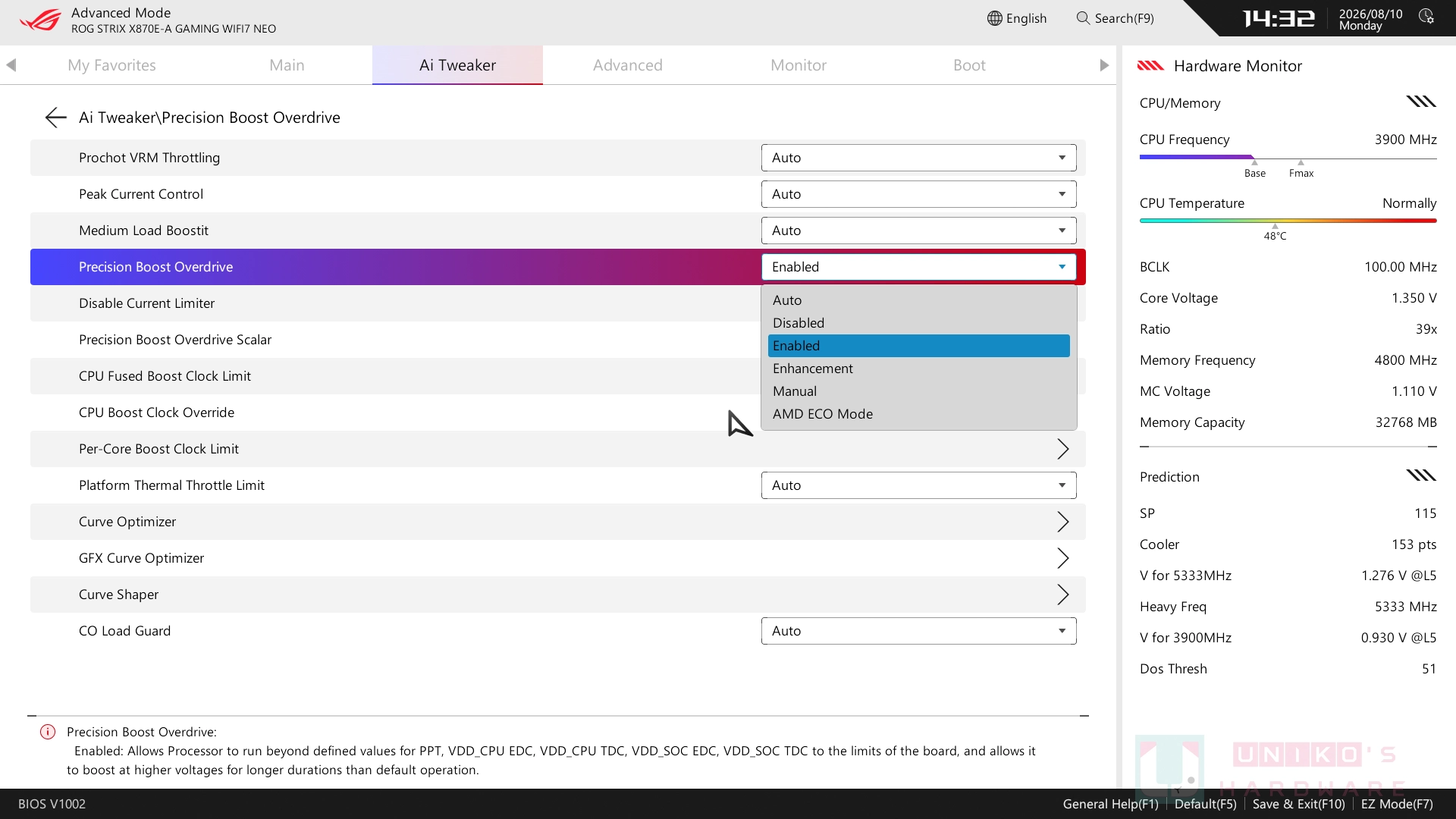
Task: Select Enabled option in the dropdown list
Action: (918, 346)
